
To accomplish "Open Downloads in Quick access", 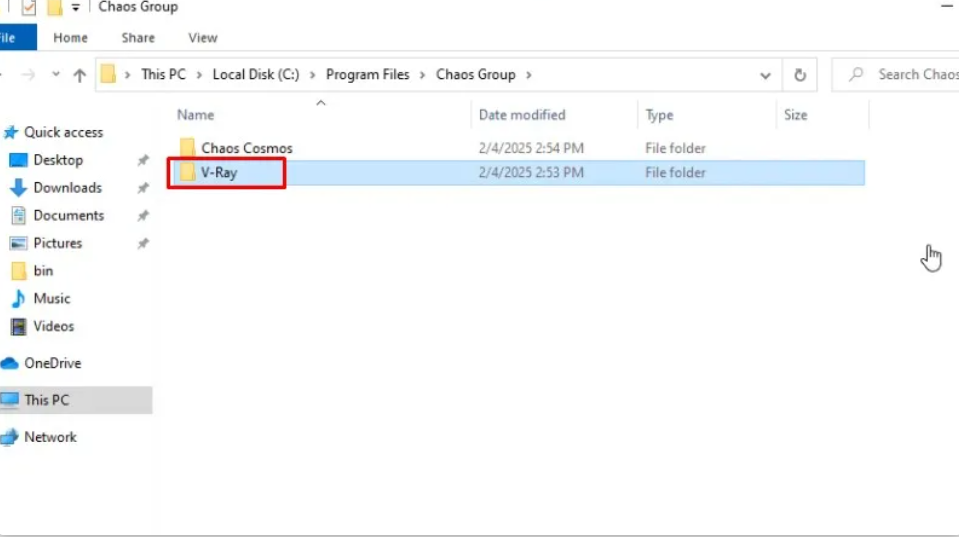I will (x=67, y=188).
